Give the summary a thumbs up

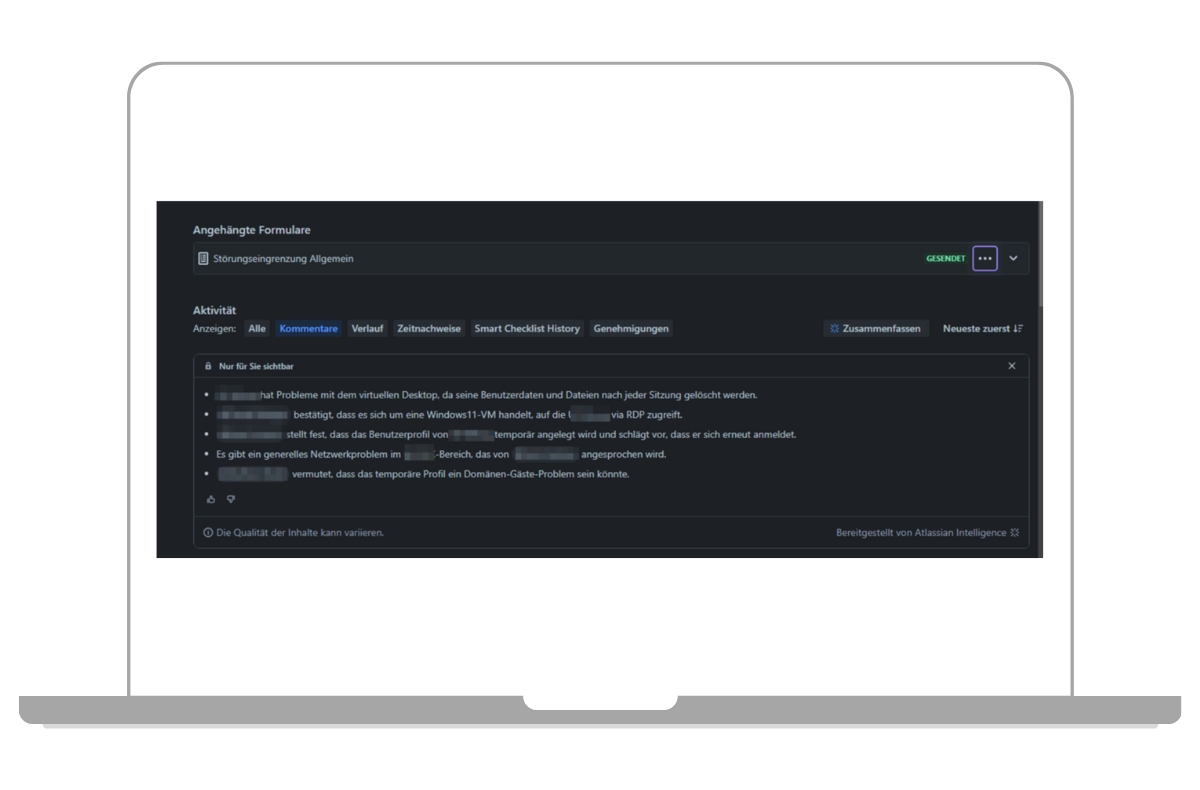[x=211, y=498]
